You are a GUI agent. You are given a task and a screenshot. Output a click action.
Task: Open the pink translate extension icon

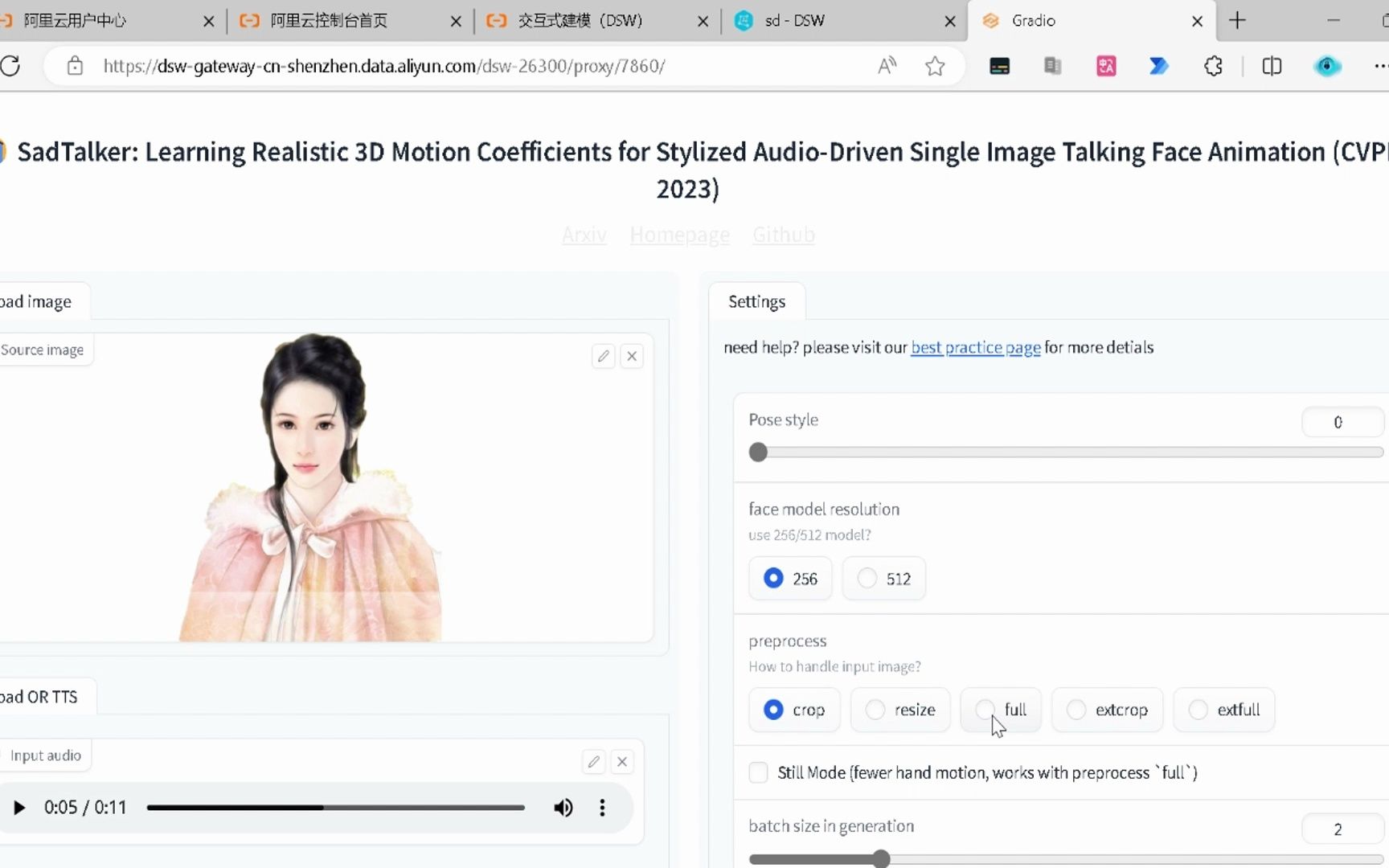1106,66
